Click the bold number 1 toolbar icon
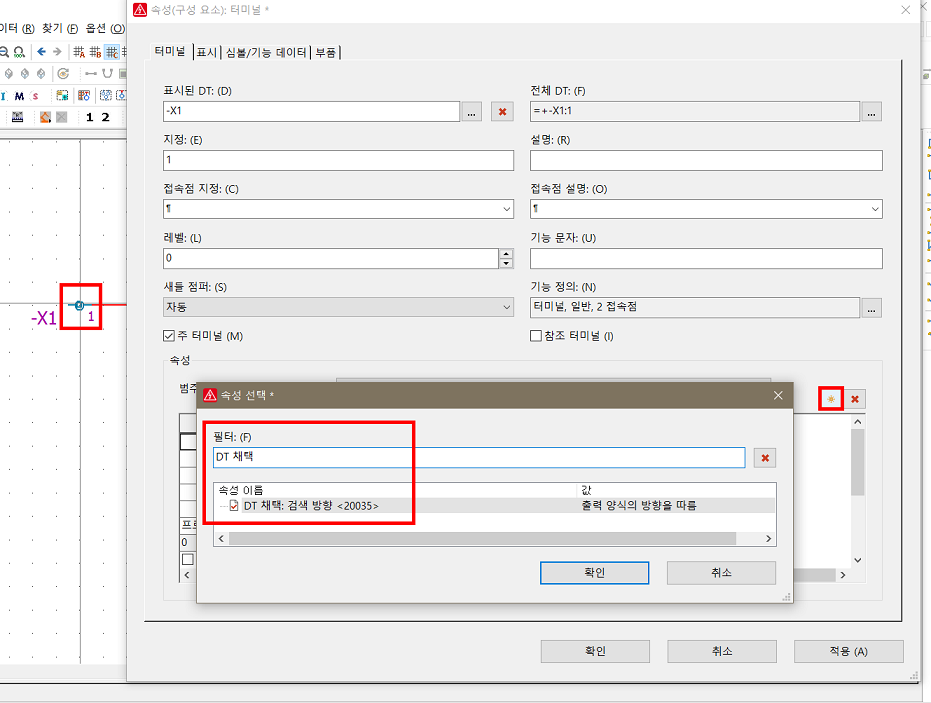This screenshot has width=931, height=703. pyautogui.click(x=90, y=117)
